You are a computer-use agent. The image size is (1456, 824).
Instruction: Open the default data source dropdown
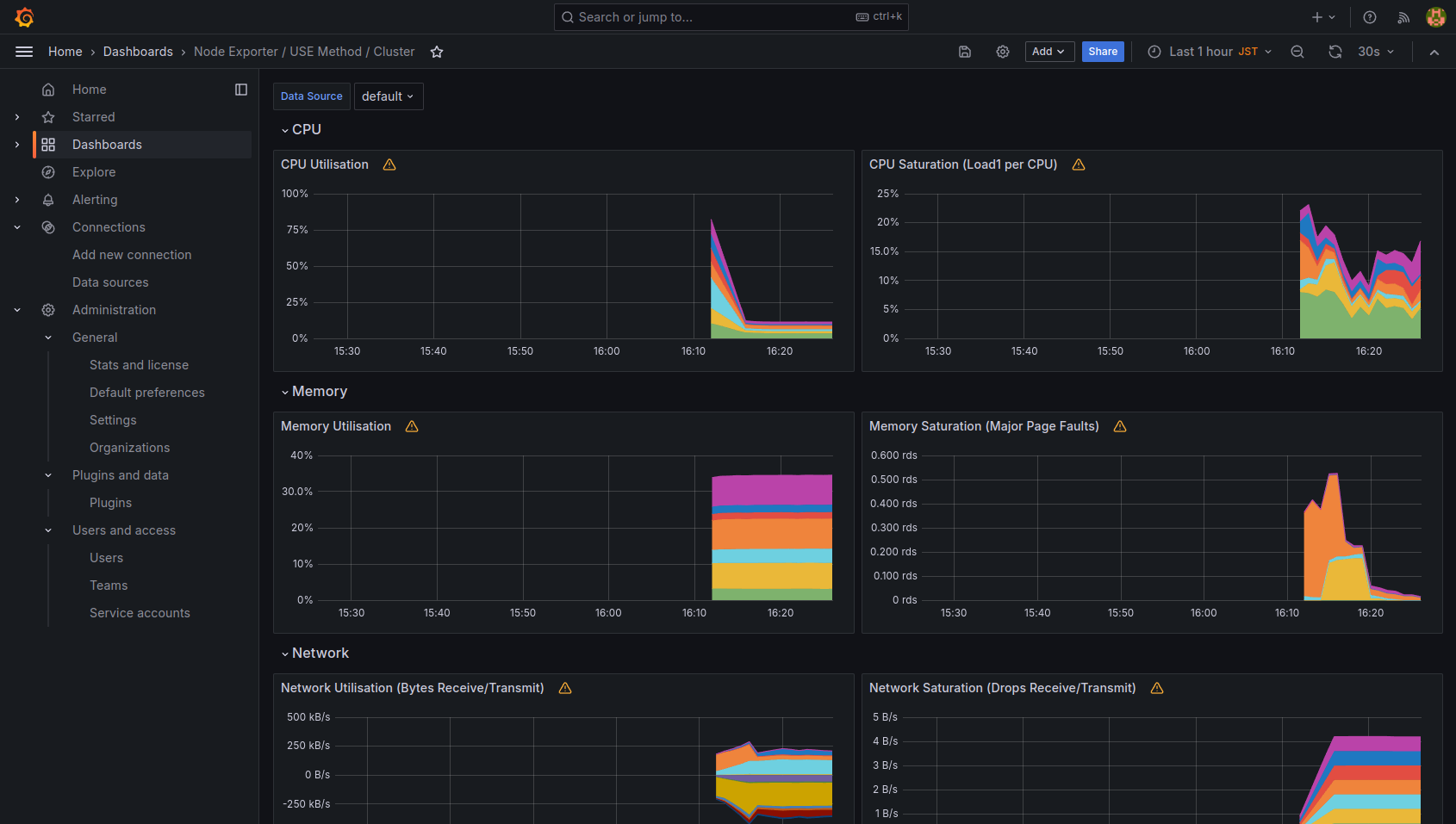(x=388, y=96)
